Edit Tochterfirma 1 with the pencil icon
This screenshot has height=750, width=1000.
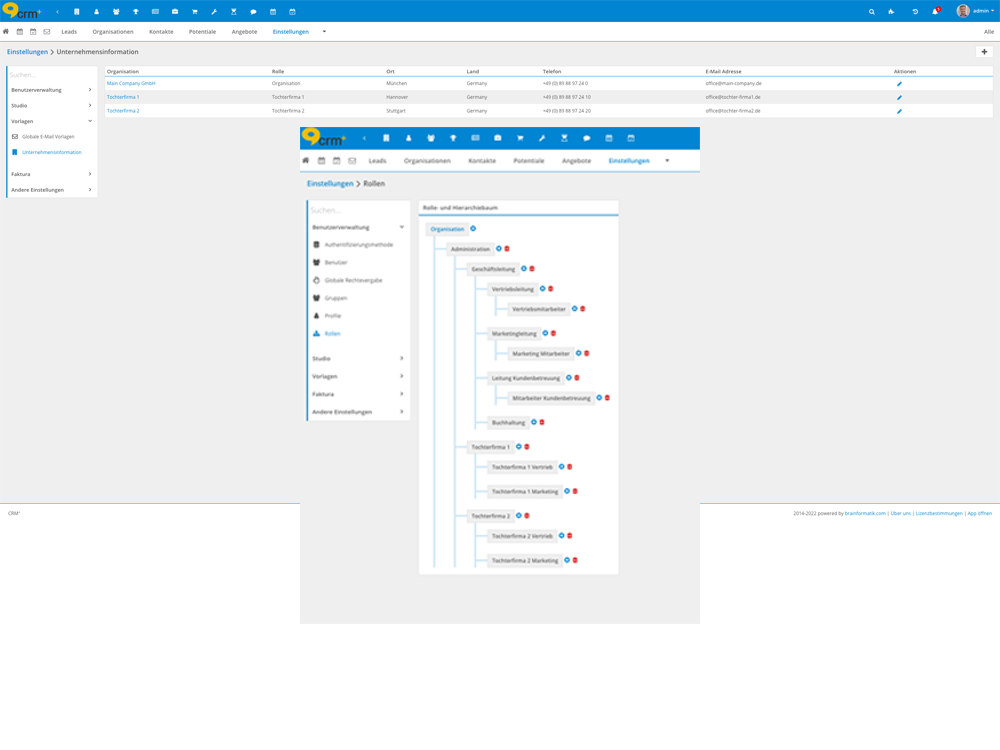[x=899, y=98]
